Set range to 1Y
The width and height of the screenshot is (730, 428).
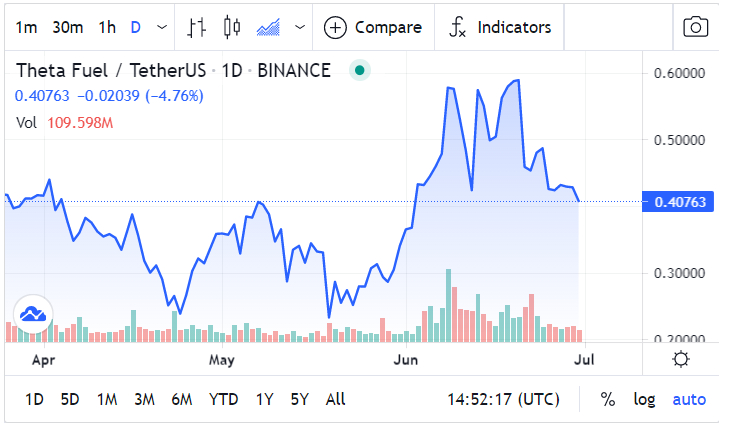pyautogui.click(x=264, y=399)
